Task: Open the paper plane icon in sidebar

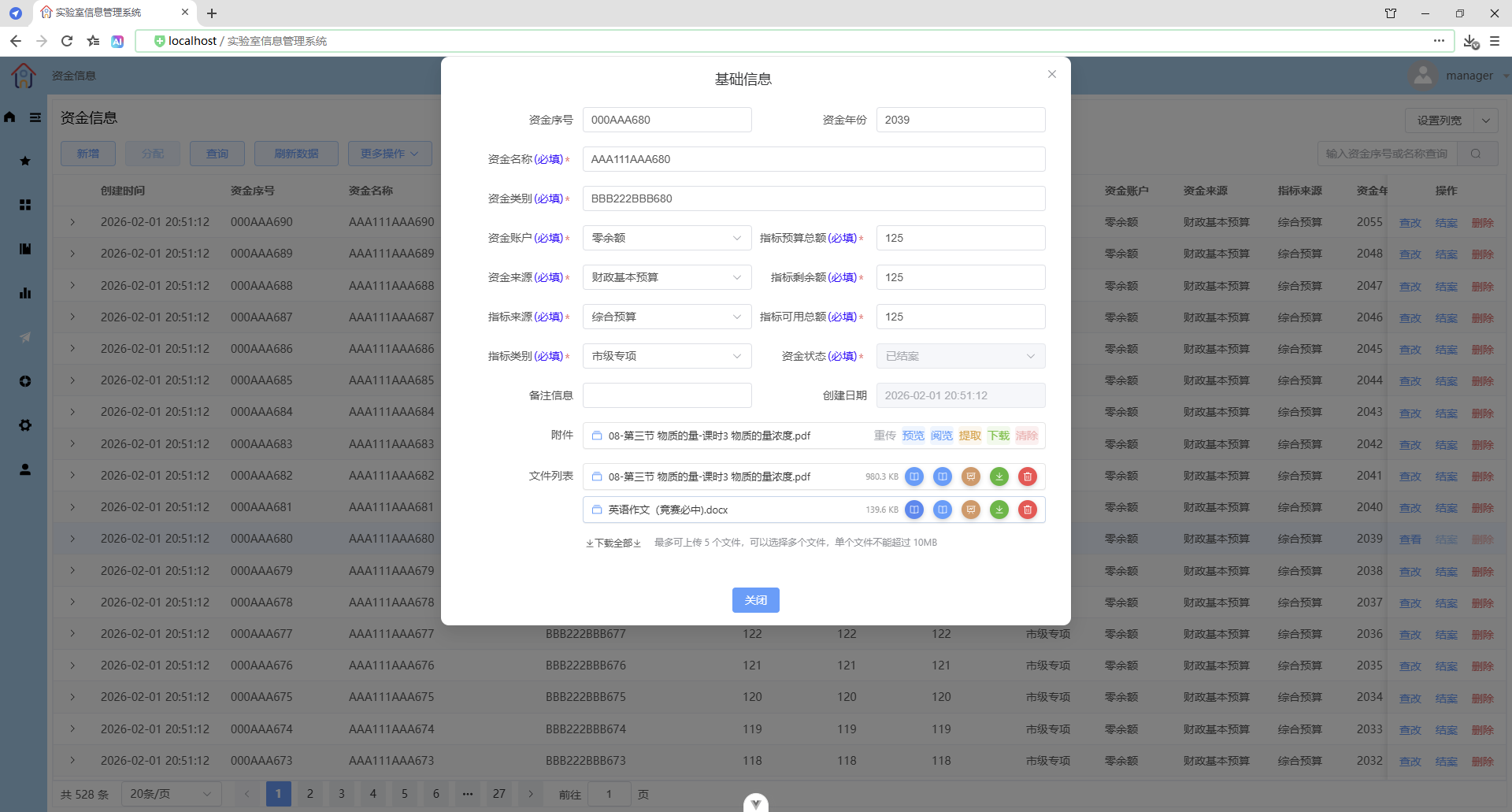Action: pyautogui.click(x=25, y=337)
